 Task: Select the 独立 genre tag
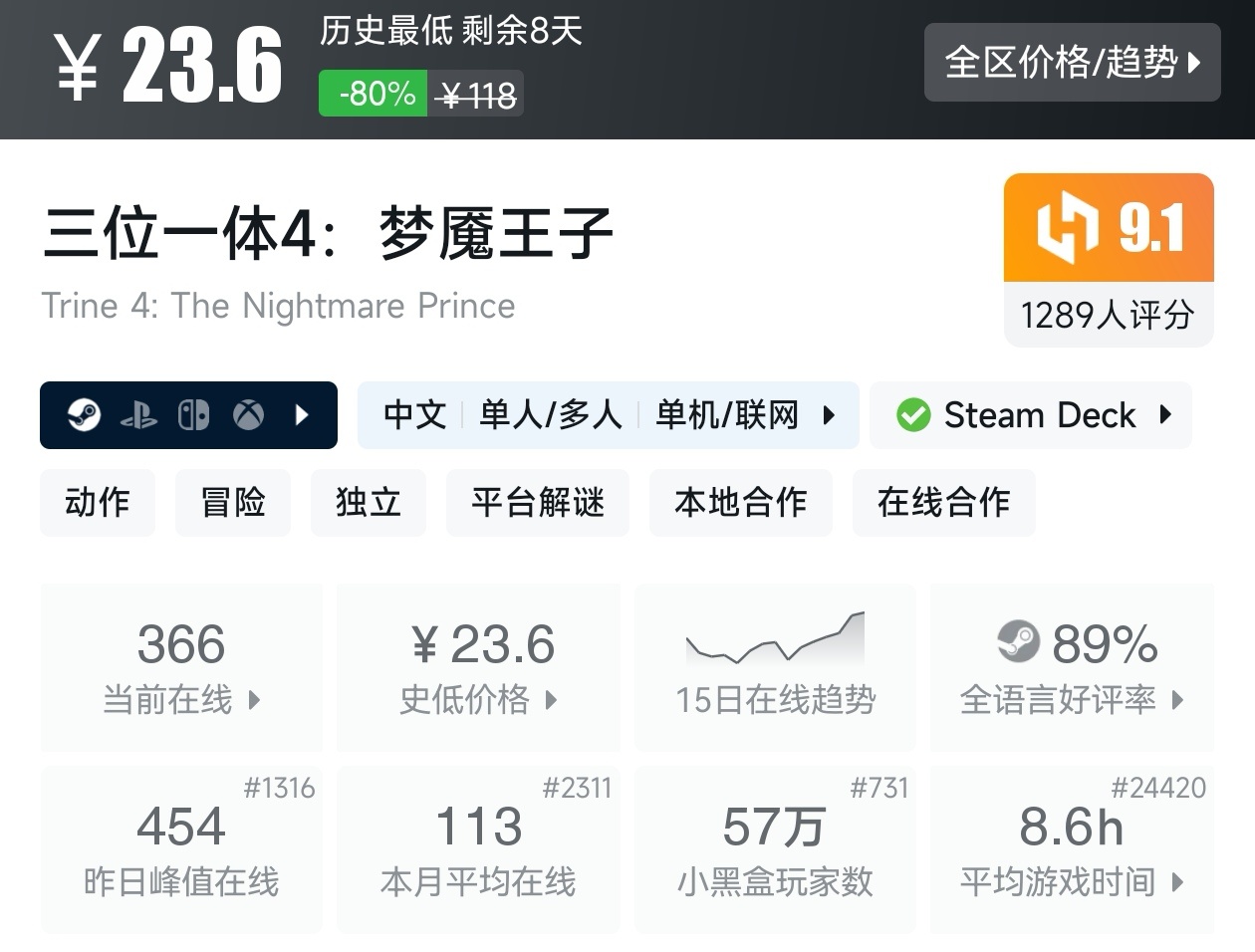click(x=369, y=502)
